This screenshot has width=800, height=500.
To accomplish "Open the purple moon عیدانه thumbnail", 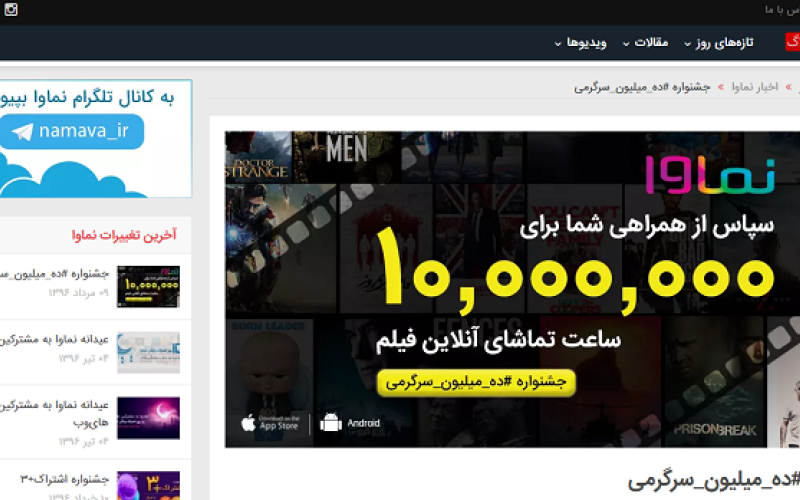I will click(x=148, y=418).
